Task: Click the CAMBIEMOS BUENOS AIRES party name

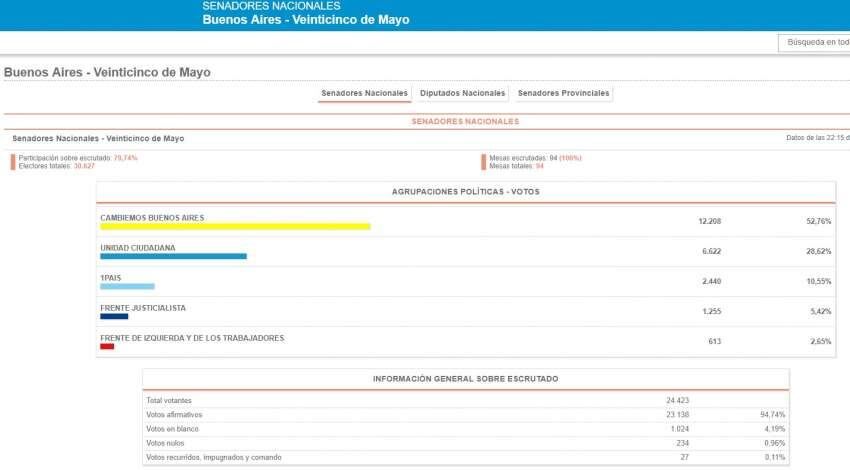Action: [152, 217]
